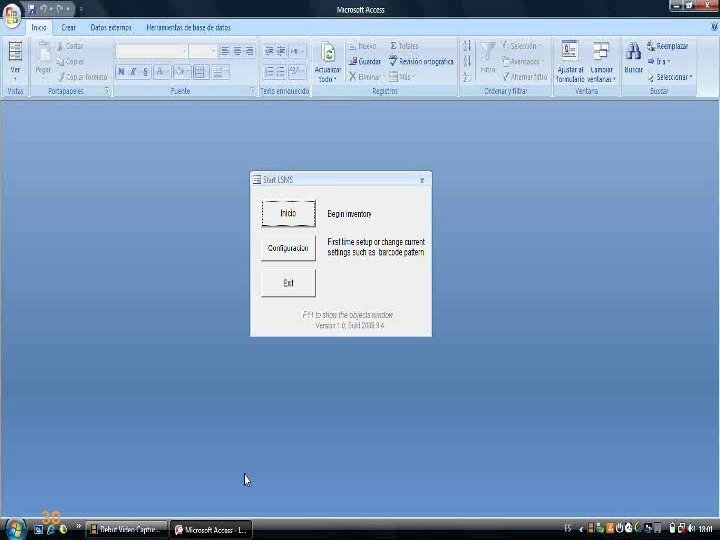Expand the Fuente dialog launcher

(252, 91)
